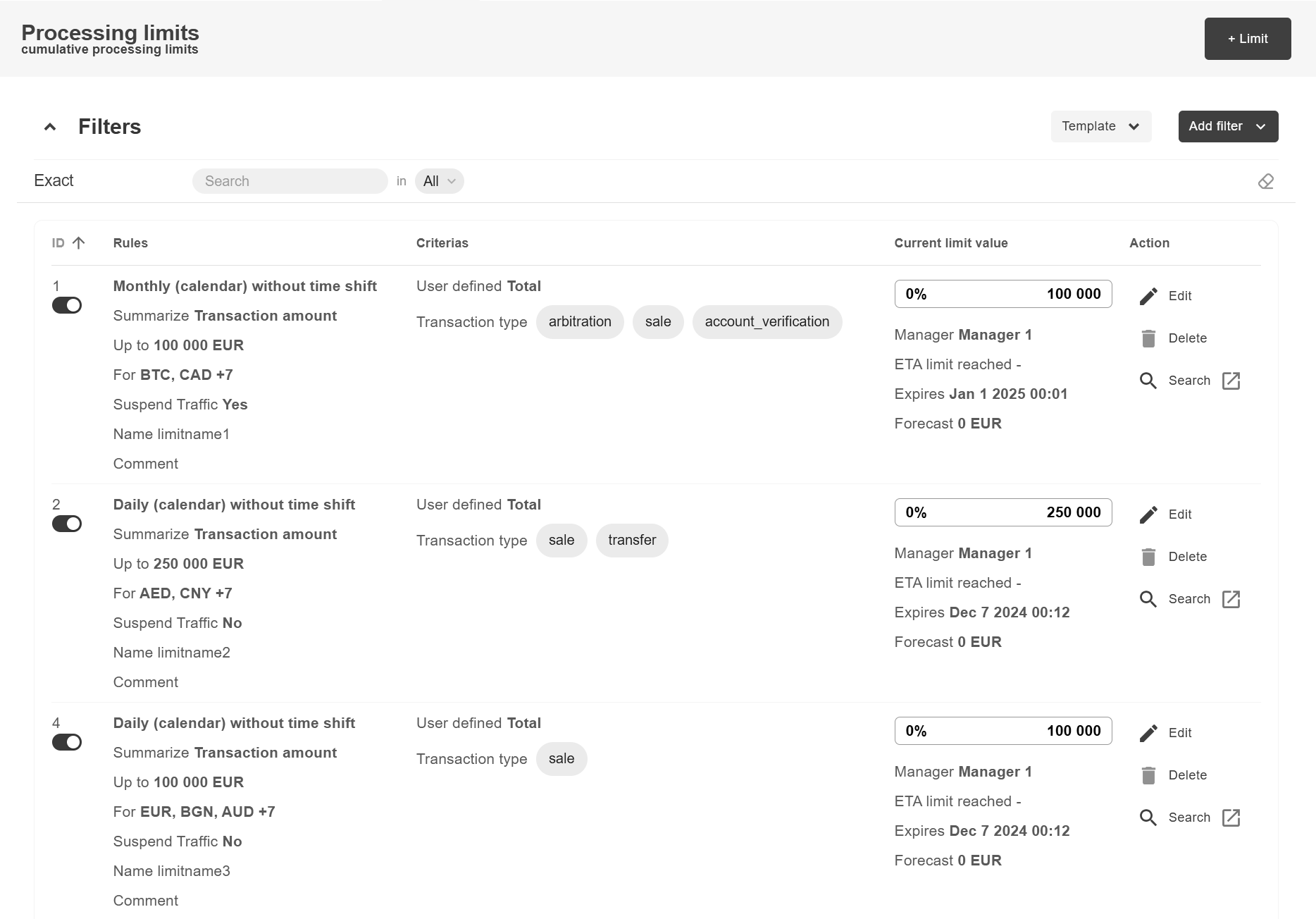Switch off the toggle for limit ID 4
The height and width of the screenshot is (919, 1316).
(67, 742)
